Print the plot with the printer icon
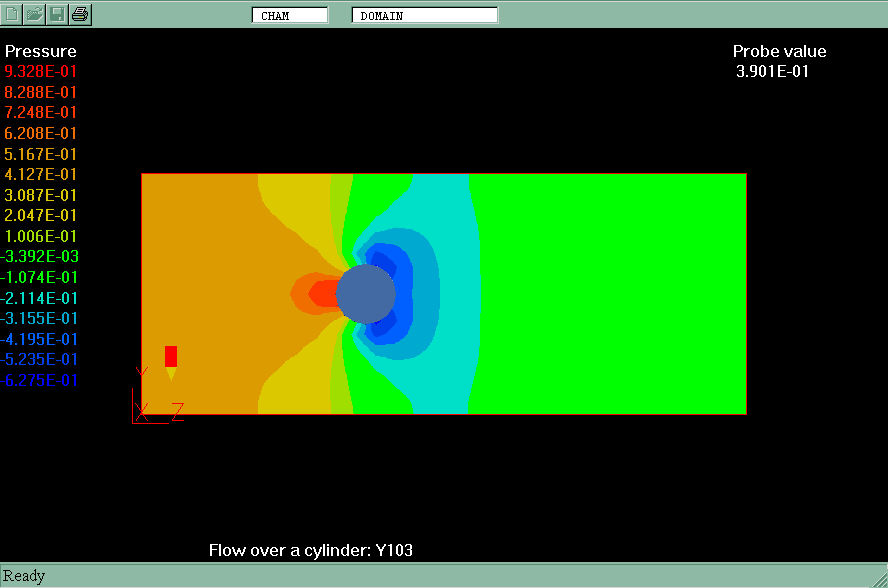This screenshot has width=888, height=588. tap(81, 14)
